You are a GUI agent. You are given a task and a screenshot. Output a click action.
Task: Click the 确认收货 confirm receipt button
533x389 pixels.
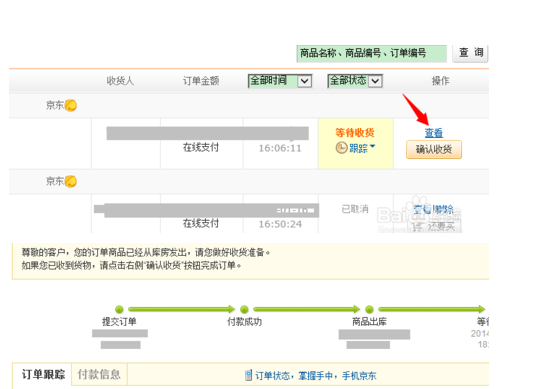pyautogui.click(x=434, y=149)
